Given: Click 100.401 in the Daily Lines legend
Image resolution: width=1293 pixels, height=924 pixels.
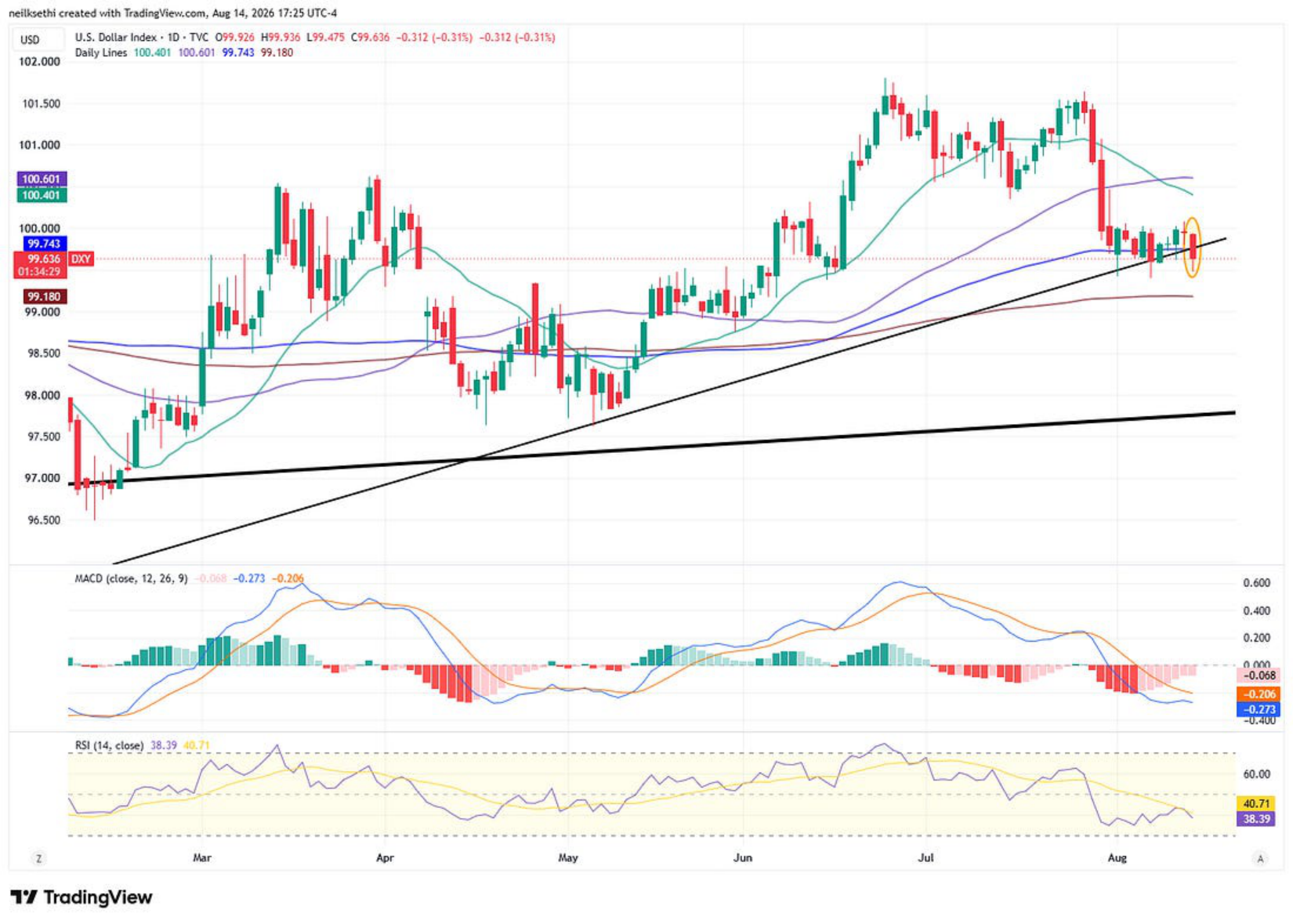Looking at the screenshot, I should pos(153,53).
